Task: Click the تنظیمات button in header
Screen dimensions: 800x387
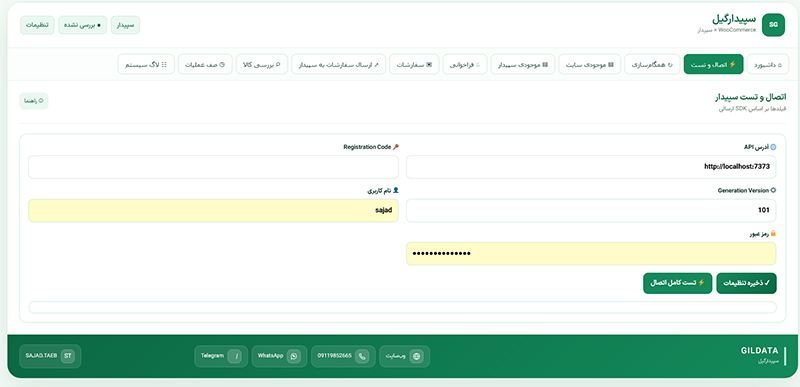Action: (37, 25)
